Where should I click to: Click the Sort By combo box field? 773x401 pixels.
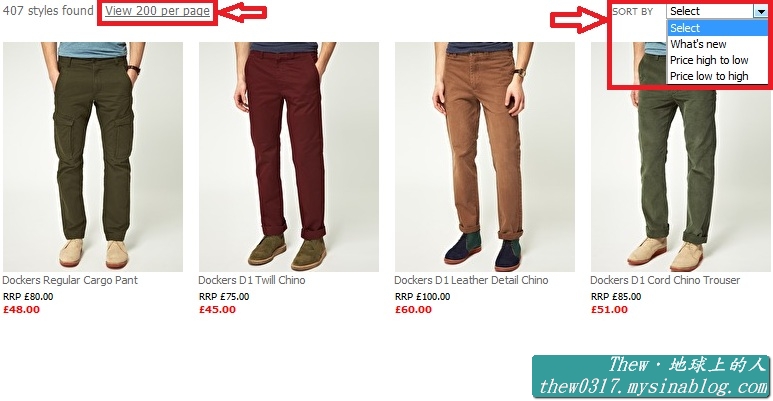pyautogui.click(x=717, y=11)
